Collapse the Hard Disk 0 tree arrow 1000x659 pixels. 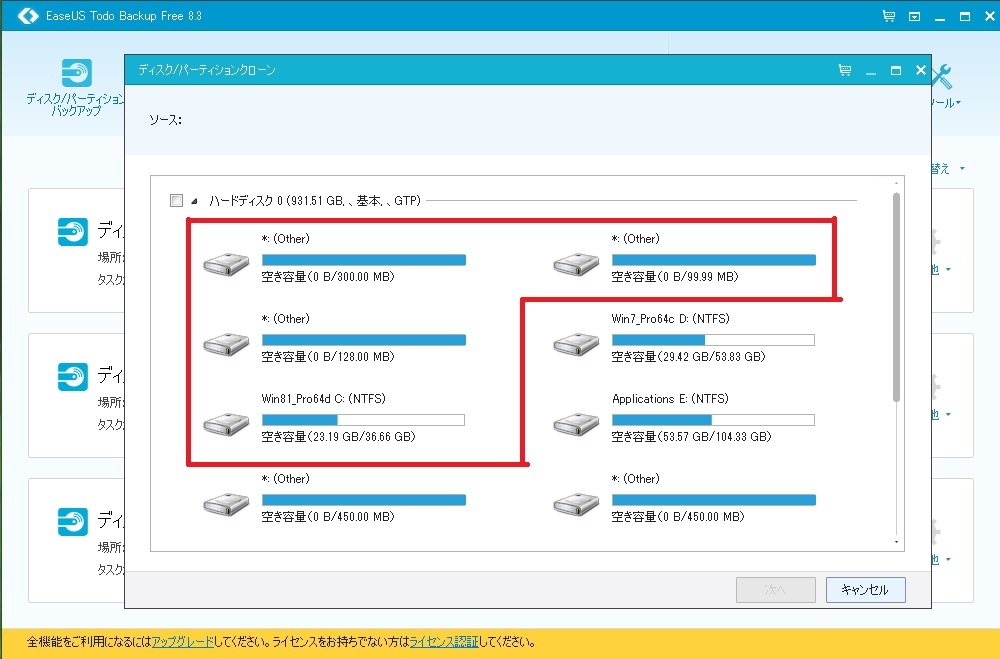tap(195, 201)
